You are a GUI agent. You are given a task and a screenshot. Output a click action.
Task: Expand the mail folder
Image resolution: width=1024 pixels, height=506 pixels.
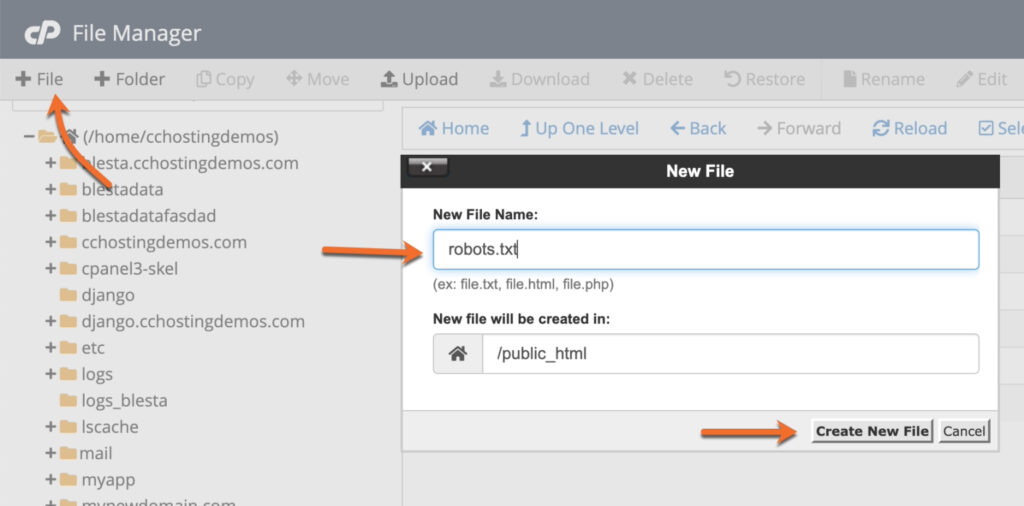pyautogui.click(x=50, y=453)
